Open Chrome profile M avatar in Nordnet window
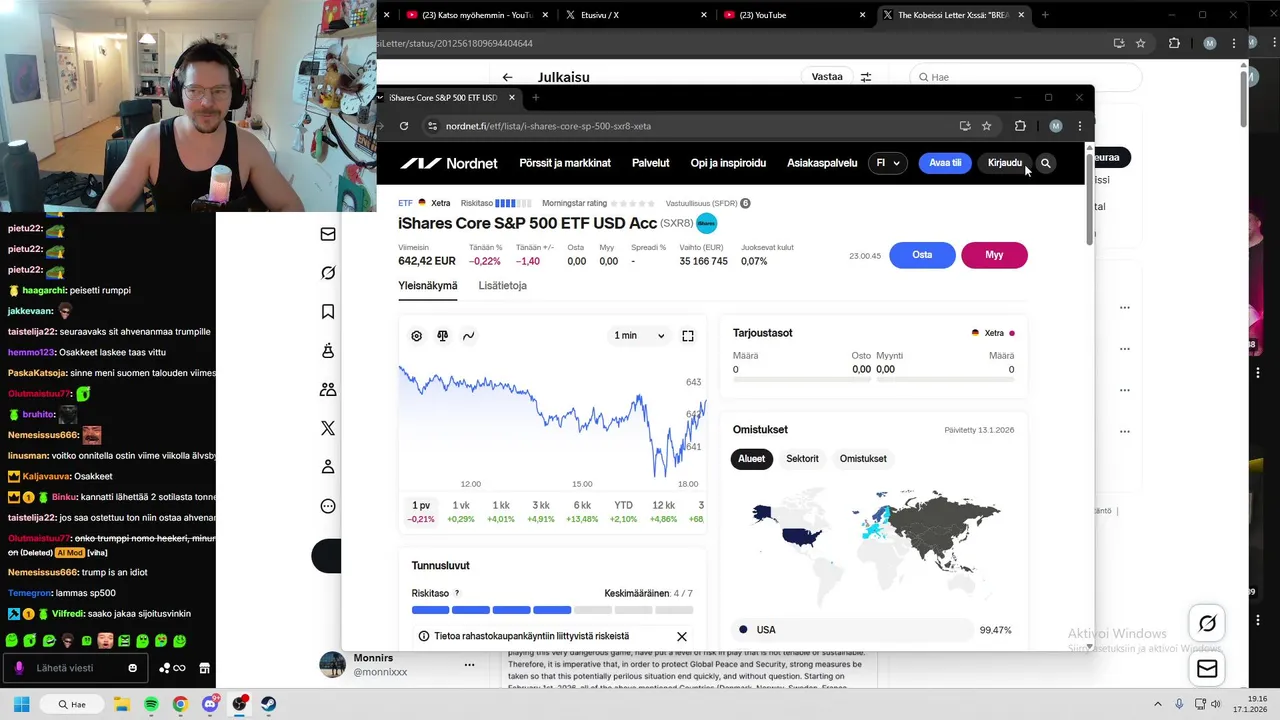 coord(1056,126)
